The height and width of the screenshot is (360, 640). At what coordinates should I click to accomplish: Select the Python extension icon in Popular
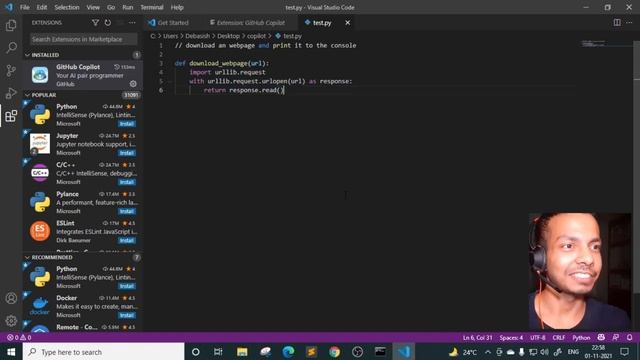40,114
